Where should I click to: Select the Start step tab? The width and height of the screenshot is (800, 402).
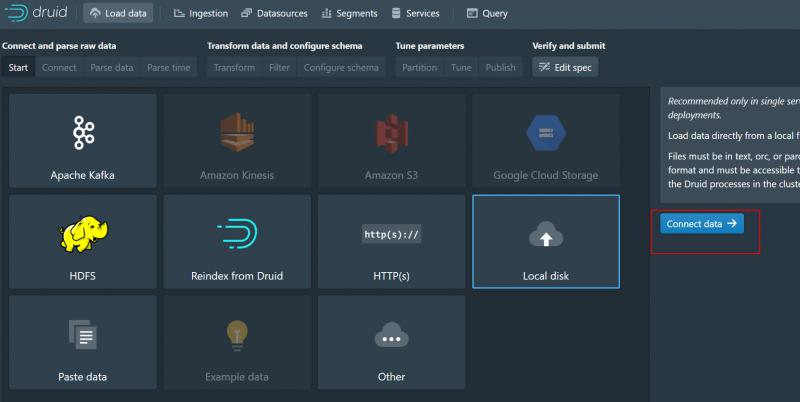tap(18, 67)
